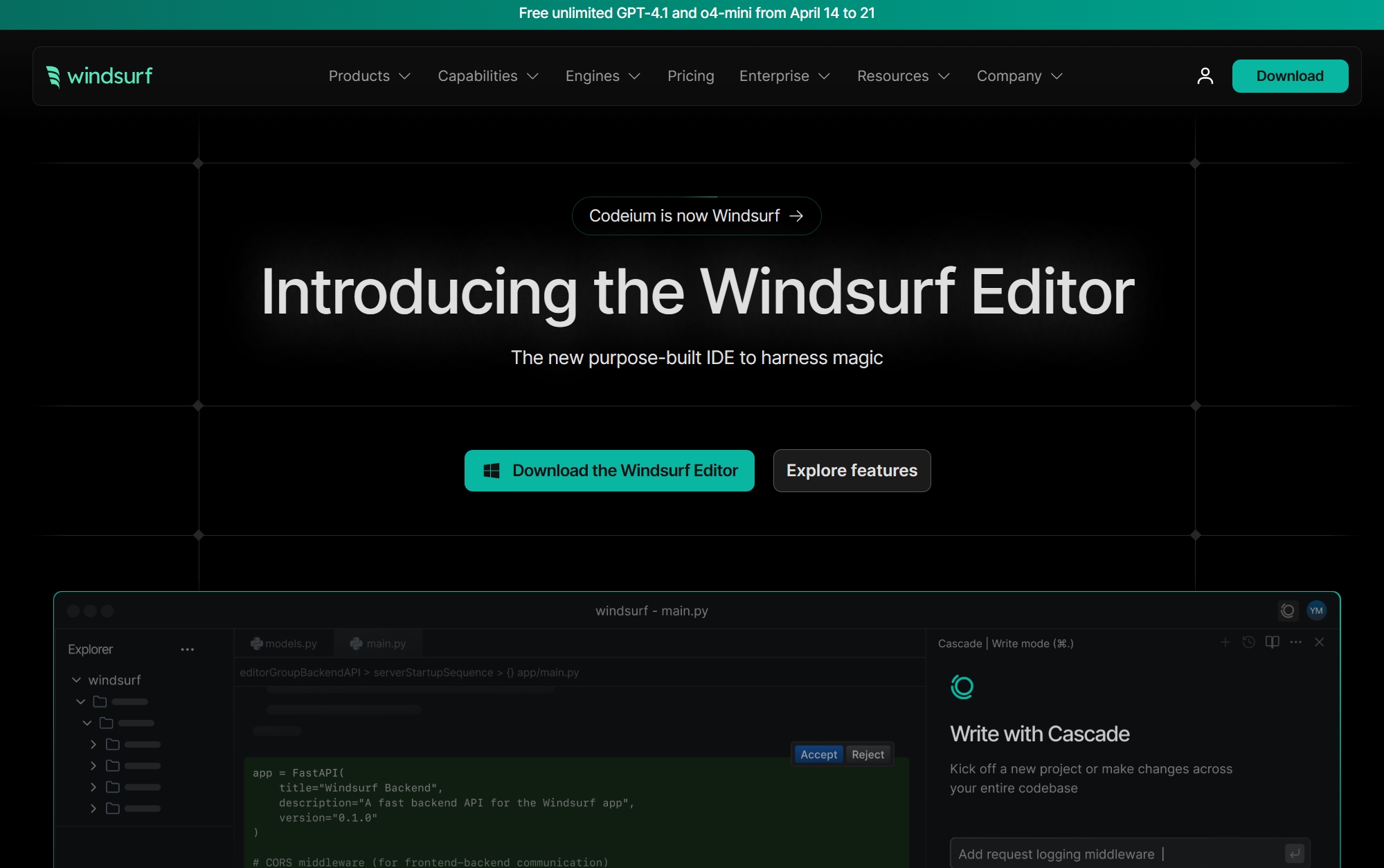
Task: Close the Cascade panel with X icon
Action: pos(1319,642)
